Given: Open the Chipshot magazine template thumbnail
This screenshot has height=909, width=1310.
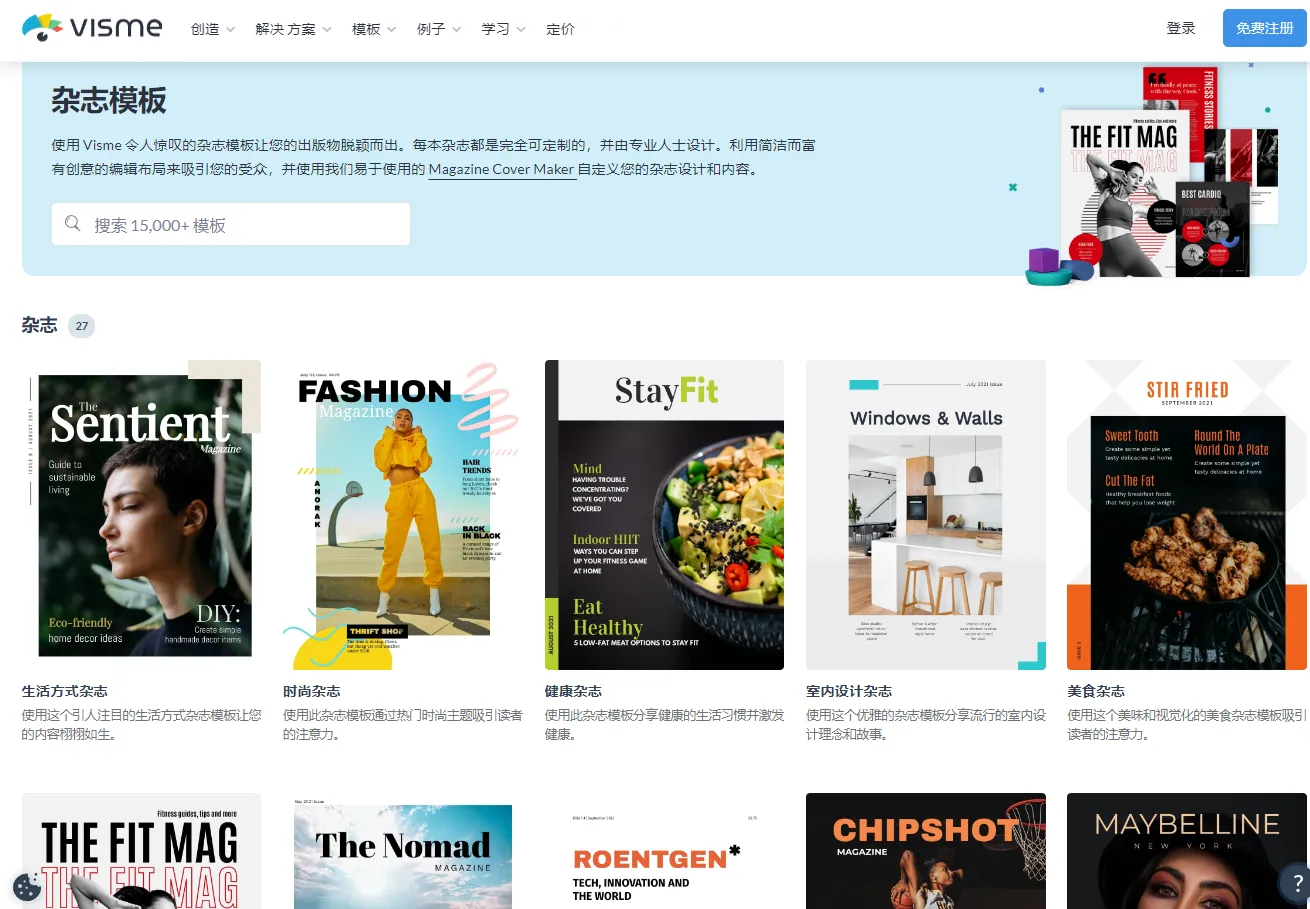Looking at the screenshot, I should [x=926, y=851].
